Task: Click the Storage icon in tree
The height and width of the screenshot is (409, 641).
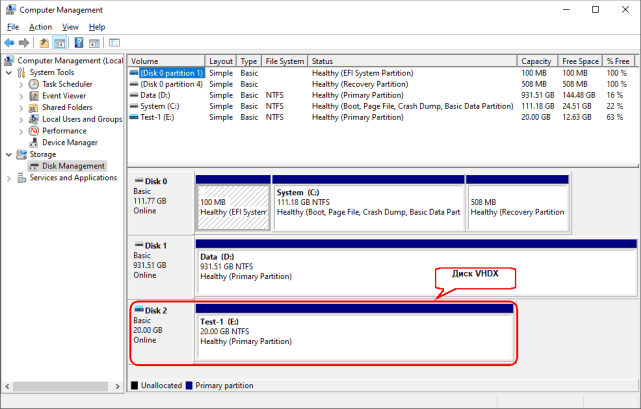Action: click(x=21, y=154)
